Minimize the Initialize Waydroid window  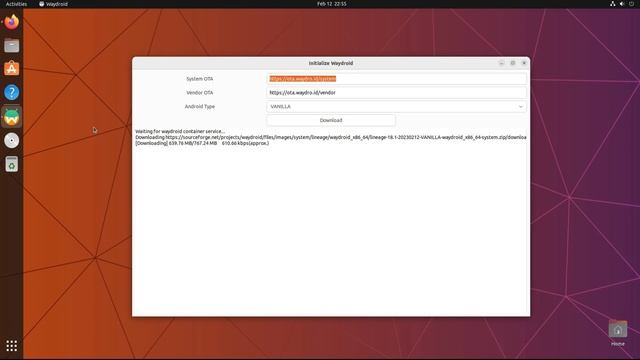pyautogui.click(x=501, y=63)
